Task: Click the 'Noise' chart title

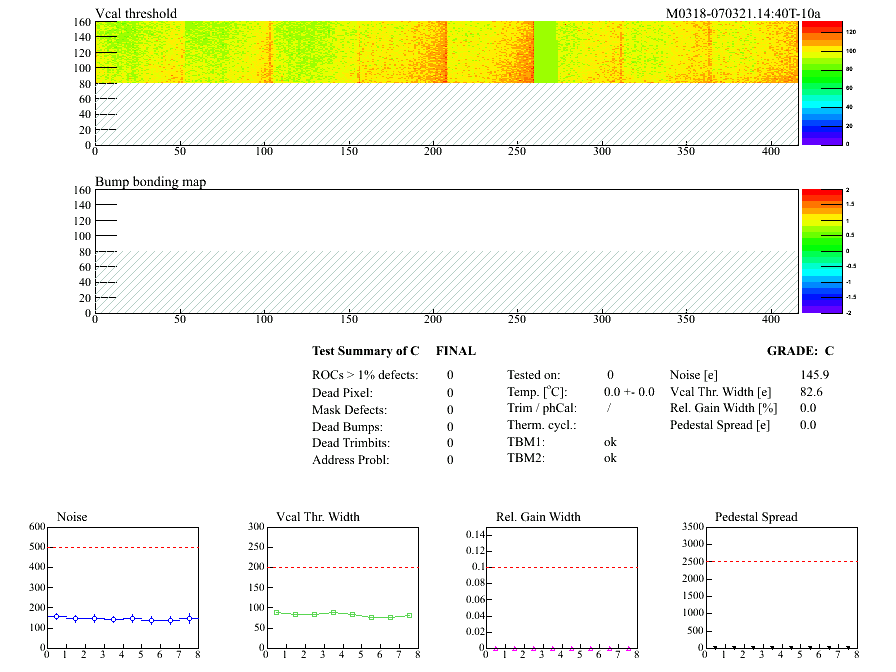Action: point(73,517)
